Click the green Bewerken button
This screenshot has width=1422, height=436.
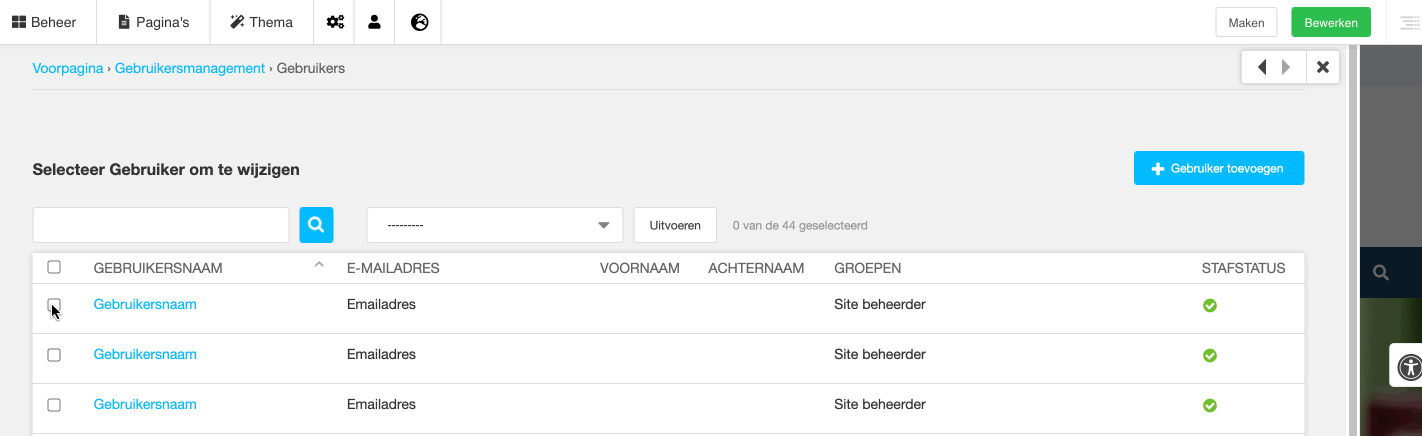pos(1331,22)
